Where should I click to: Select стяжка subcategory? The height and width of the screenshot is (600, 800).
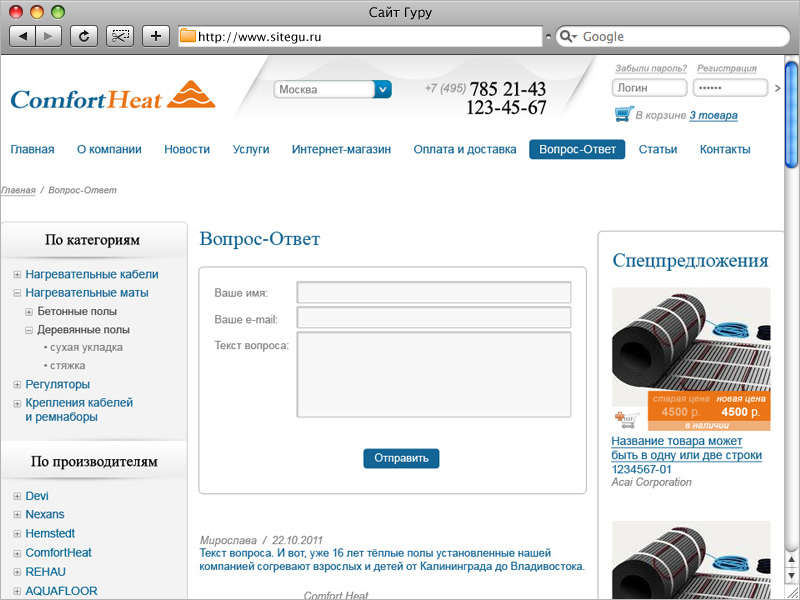point(67,366)
